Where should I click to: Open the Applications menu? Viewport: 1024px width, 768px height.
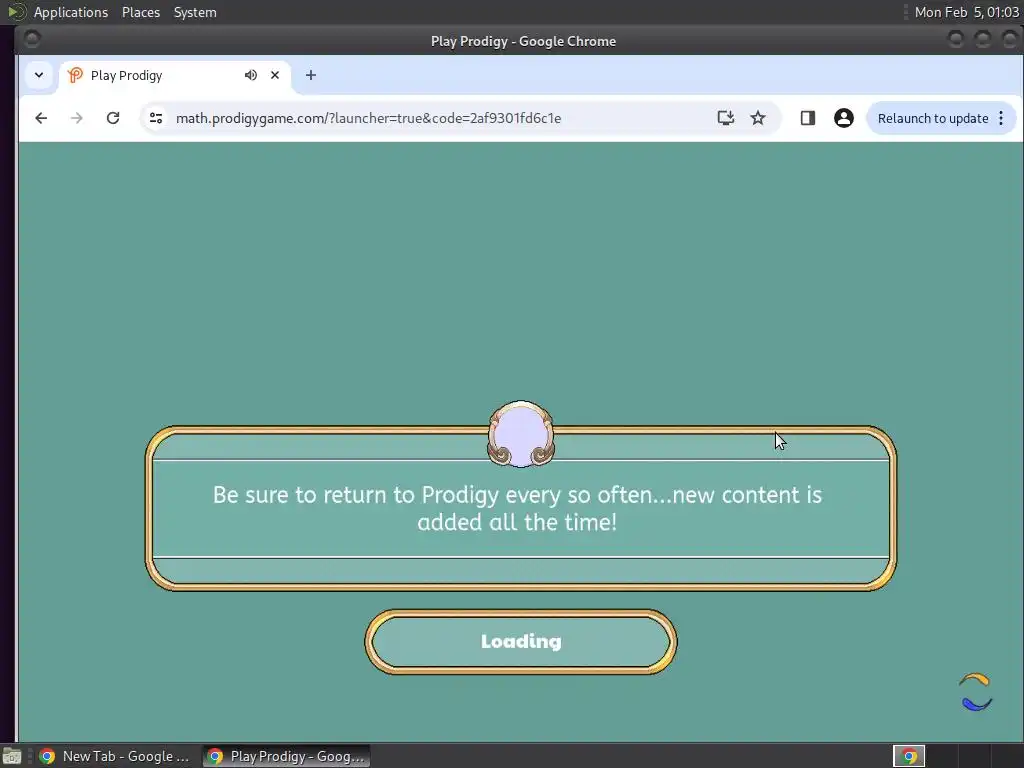pos(71,12)
